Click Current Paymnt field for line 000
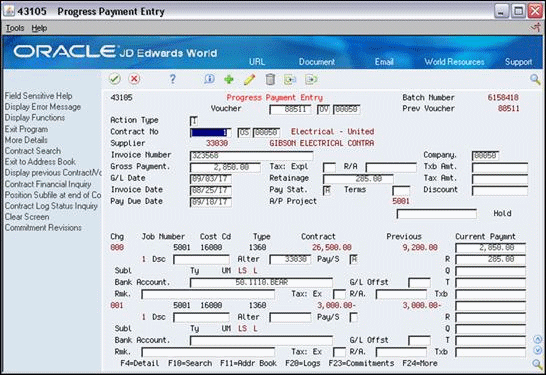Image resolution: width=546 pixels, height=375 pixels. pos(490,248)
